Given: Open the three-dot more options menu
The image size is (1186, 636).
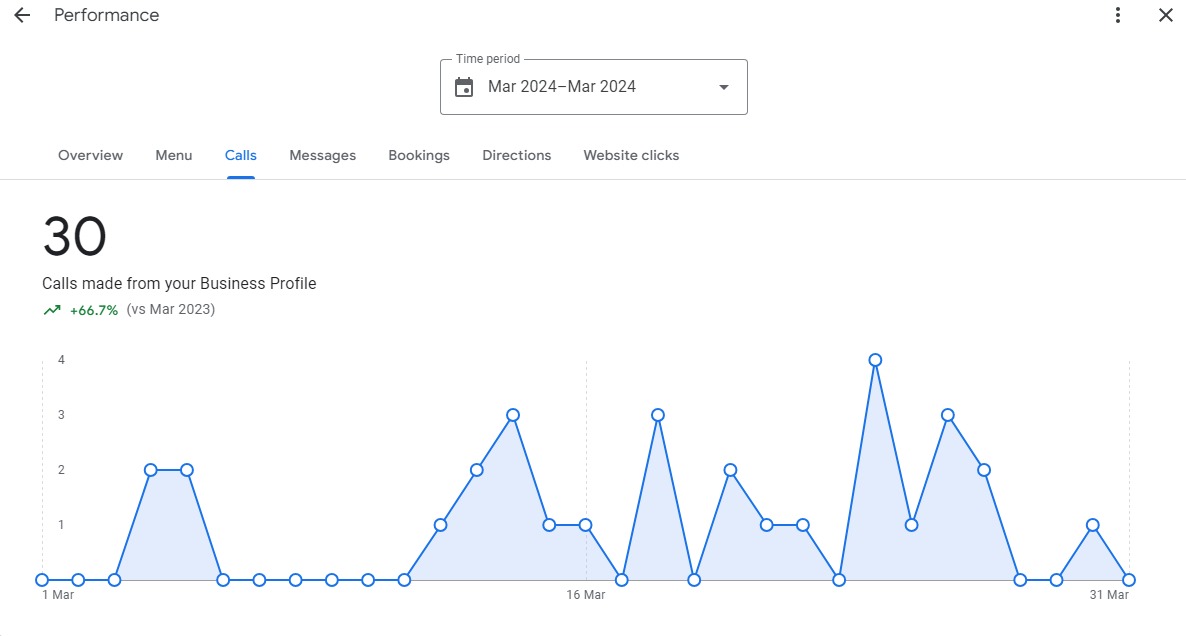Looking at the screenshot, I should 1117,15.
